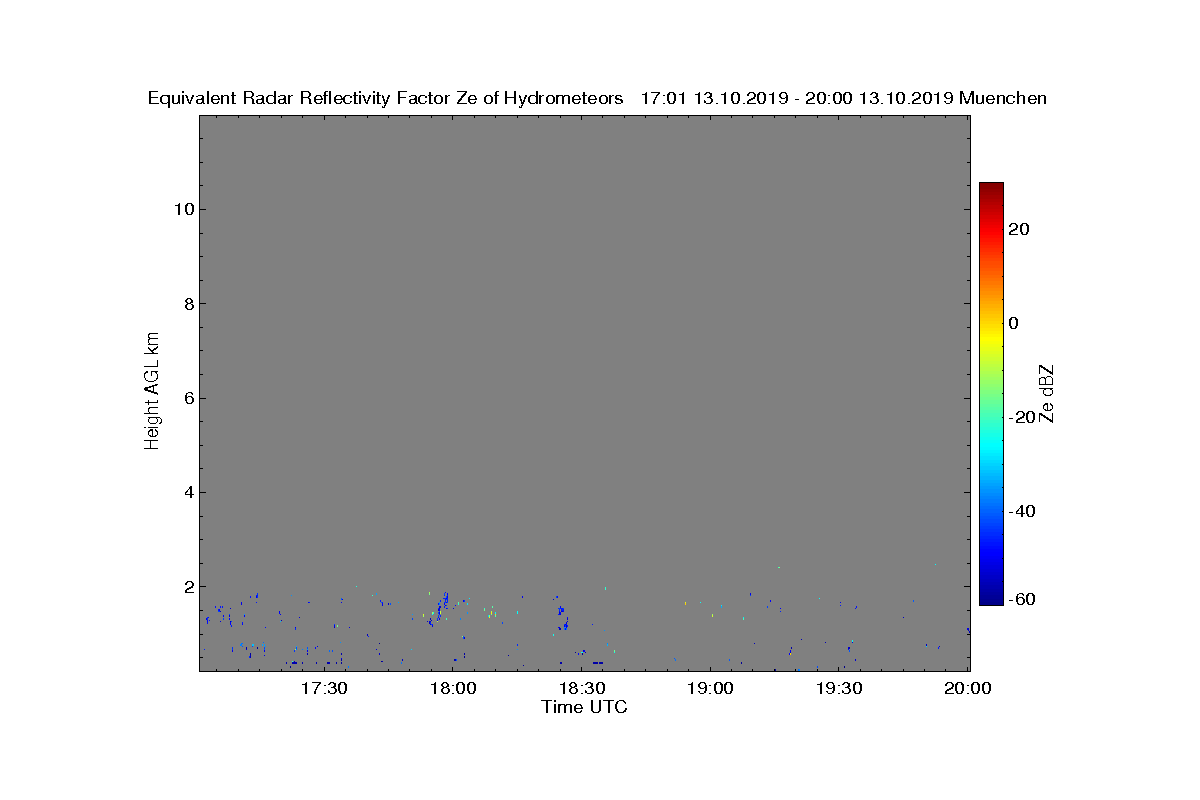Click the 19:00 time axis label
Screen dimensions: 1200x800
(711, 688)
